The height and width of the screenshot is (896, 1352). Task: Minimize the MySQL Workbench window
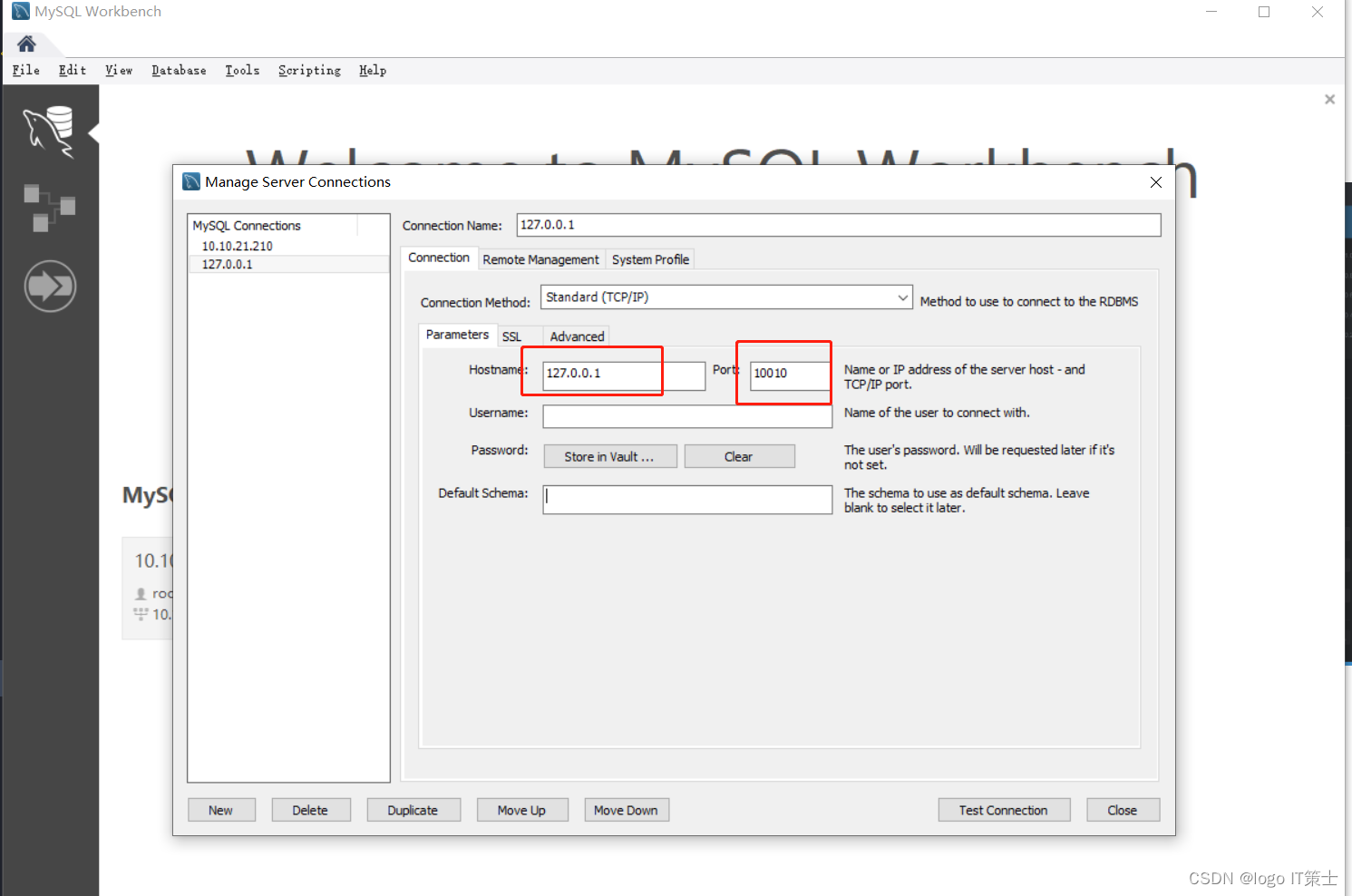1211,12
